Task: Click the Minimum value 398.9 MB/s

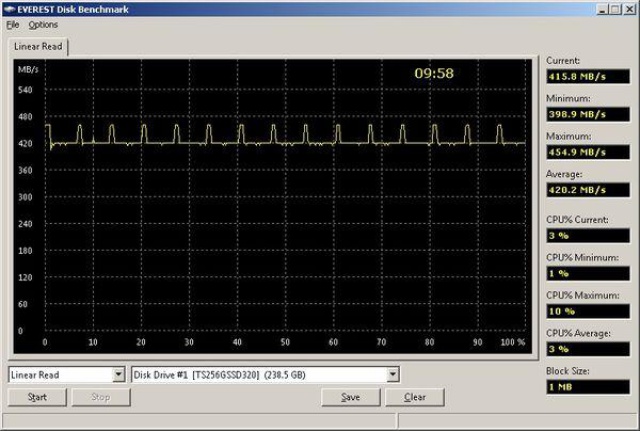Action: [x=588, y=114]
